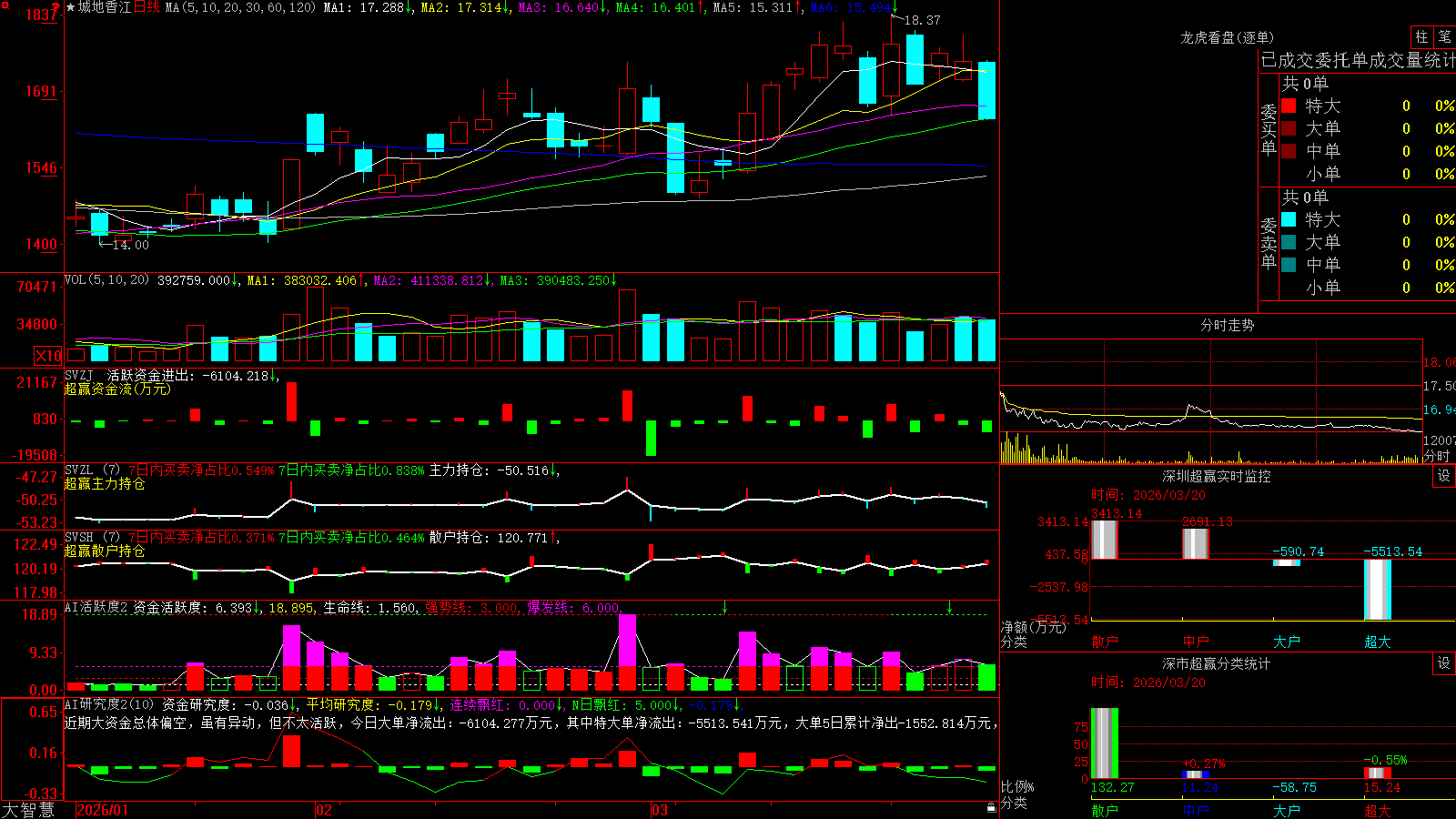Click the star icon before 城地香江
Screen dimensions: 1456x819
click(70, 7)
